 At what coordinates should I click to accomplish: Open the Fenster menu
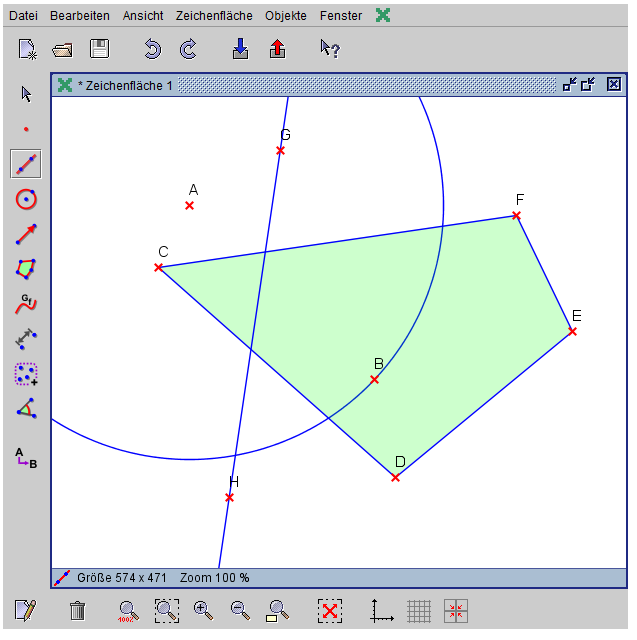341,16
